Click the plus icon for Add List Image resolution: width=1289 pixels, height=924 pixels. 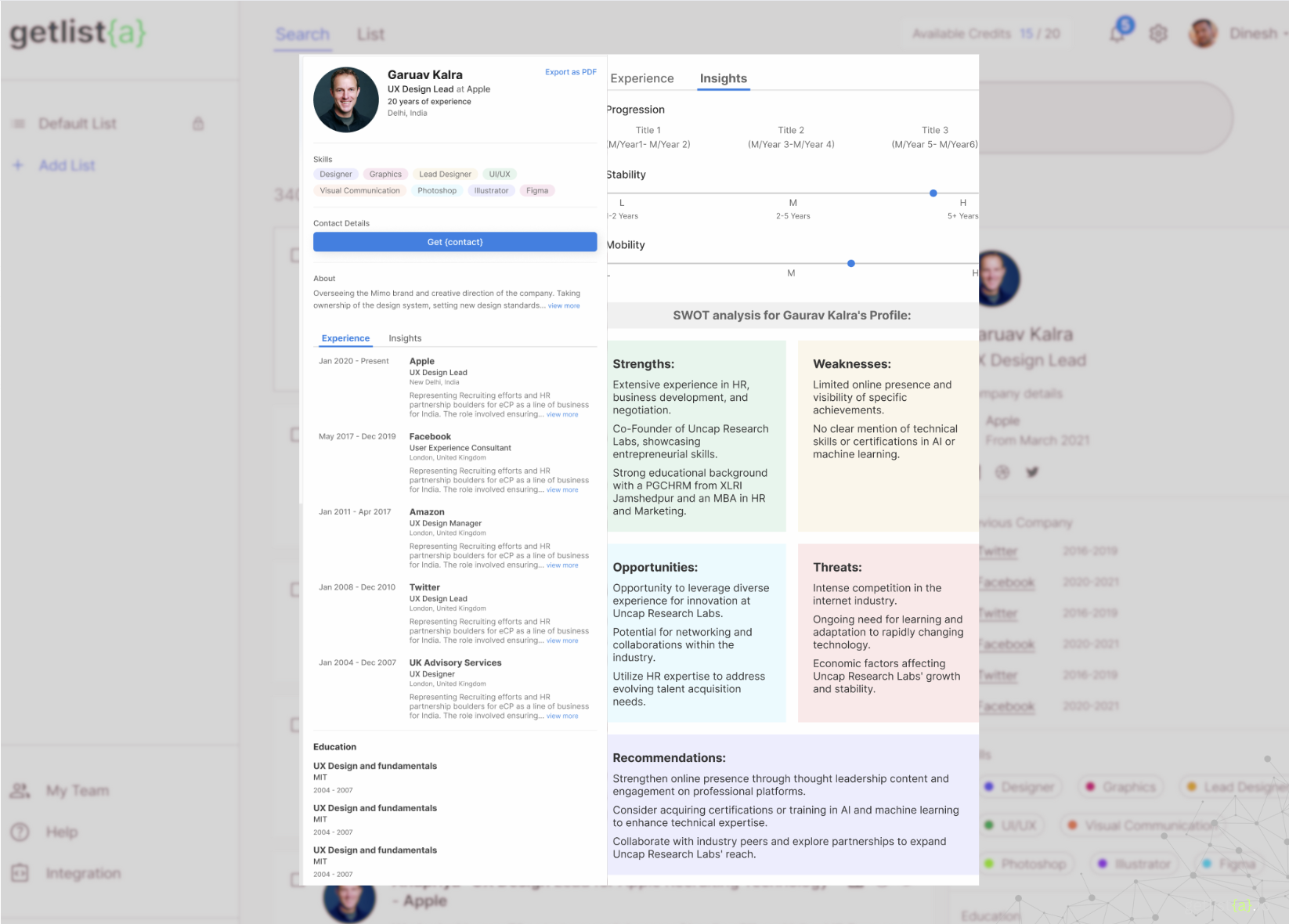18,165
